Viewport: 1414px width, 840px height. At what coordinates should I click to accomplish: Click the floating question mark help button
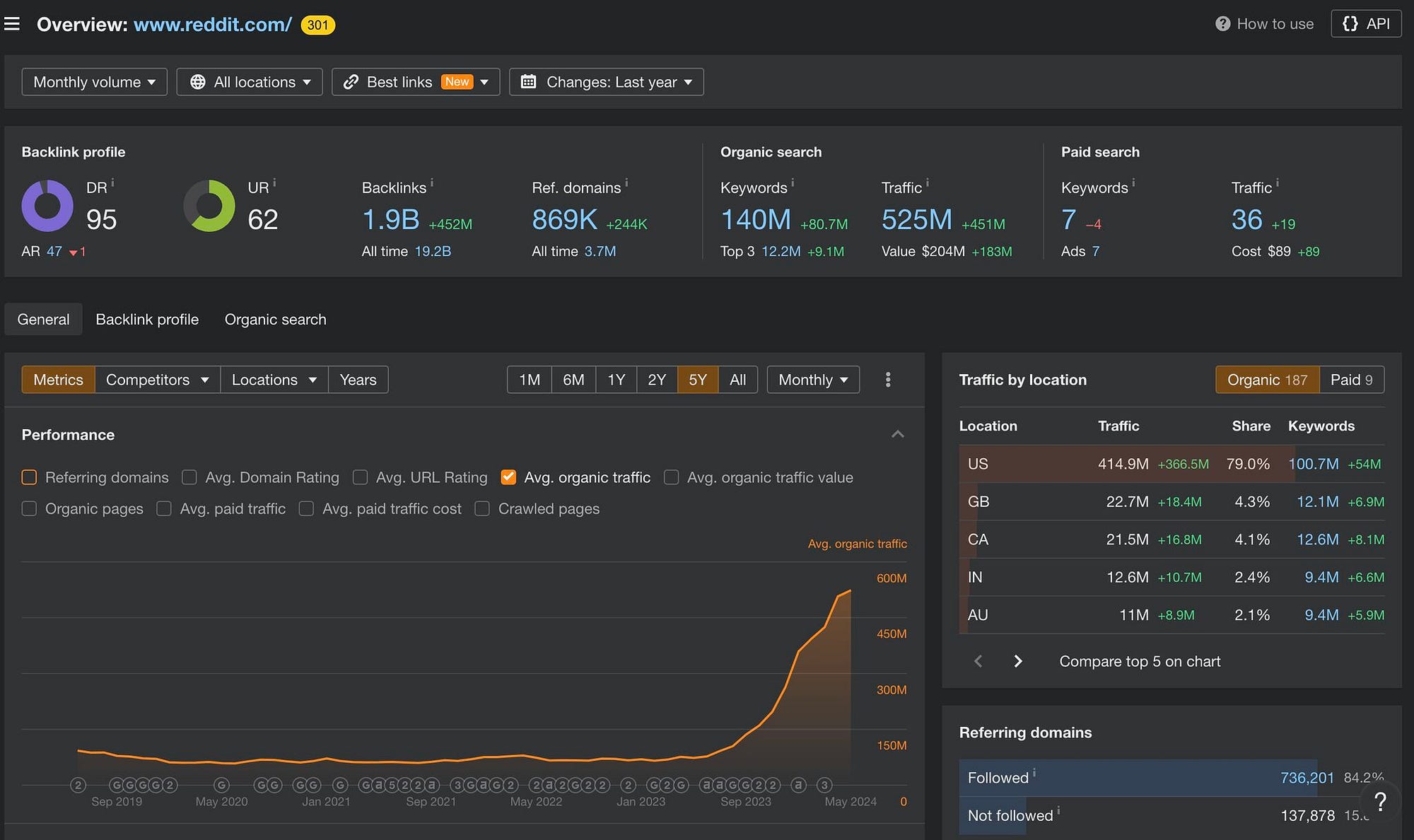coord(1379,801)
